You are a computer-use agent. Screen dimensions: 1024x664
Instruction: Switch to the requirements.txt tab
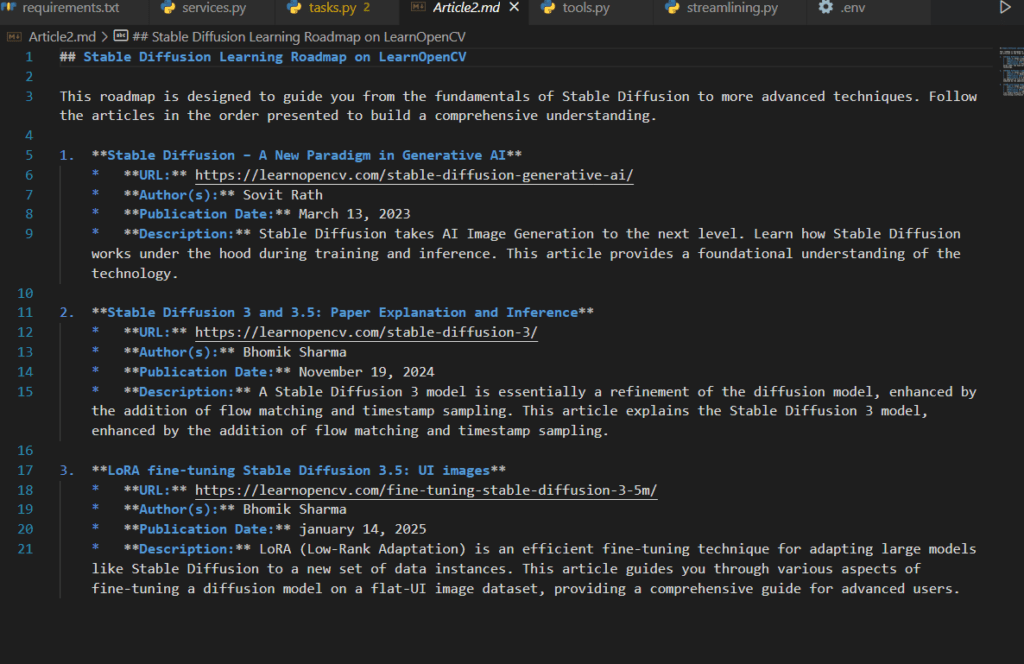(x=70, y=8)
